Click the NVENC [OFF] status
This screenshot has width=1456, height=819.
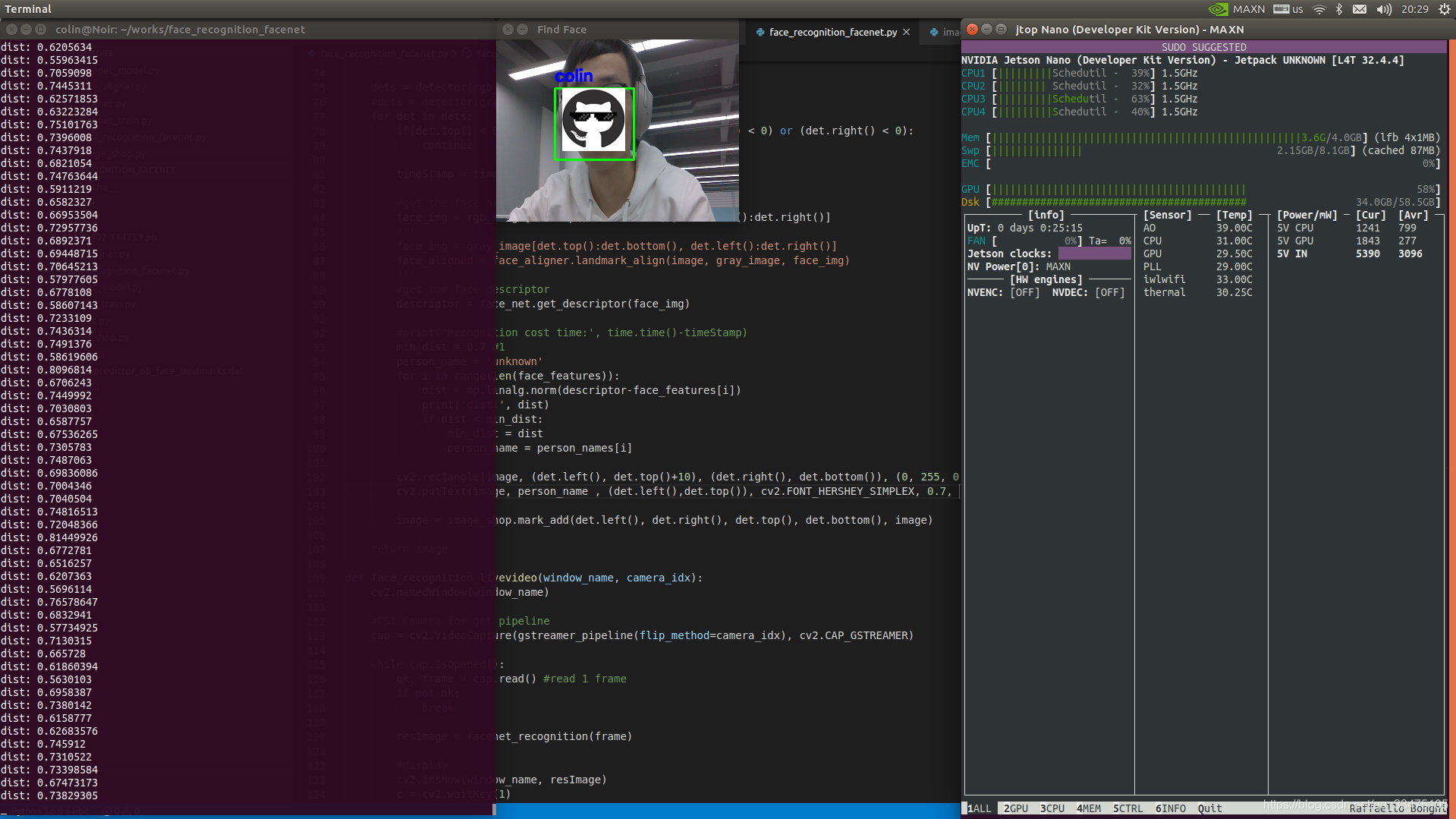[1003, 292]
